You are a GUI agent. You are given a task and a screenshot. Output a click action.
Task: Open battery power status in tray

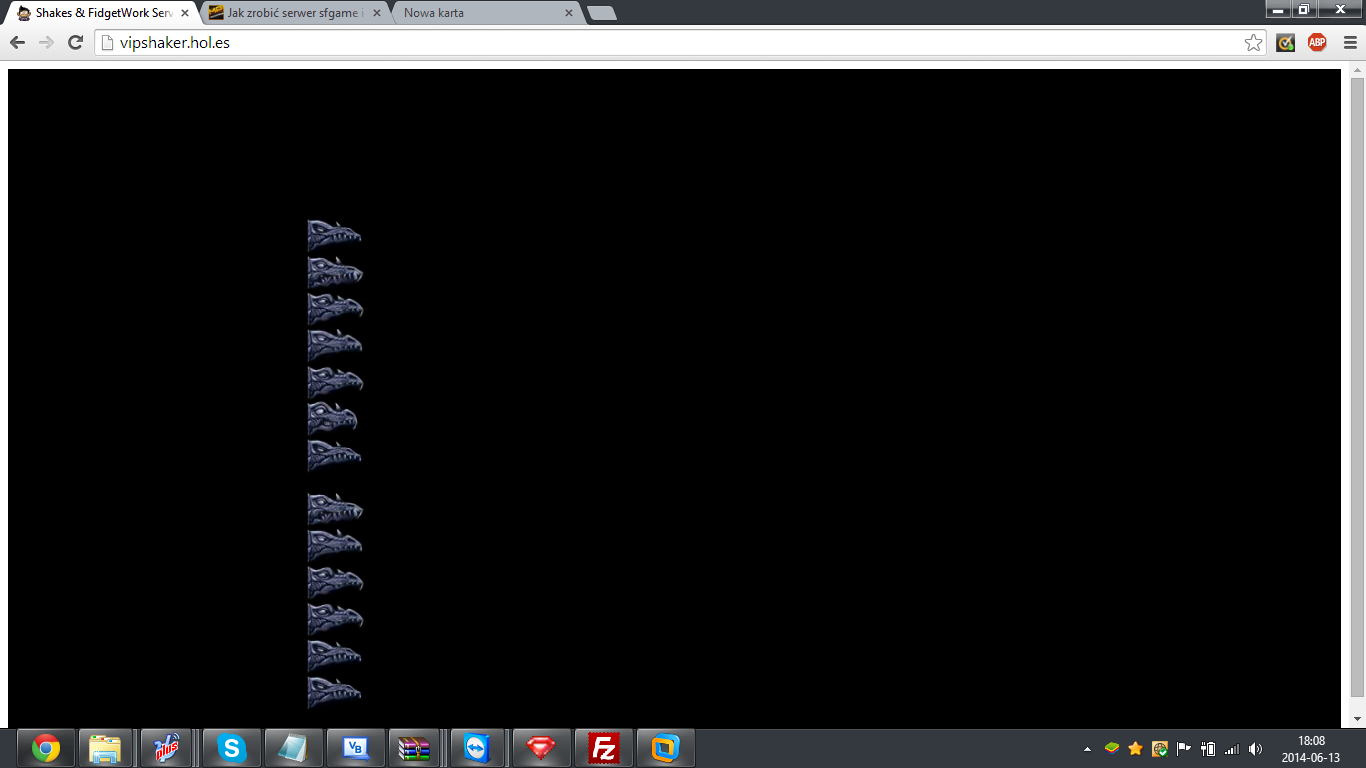[x=1208, y=748]
